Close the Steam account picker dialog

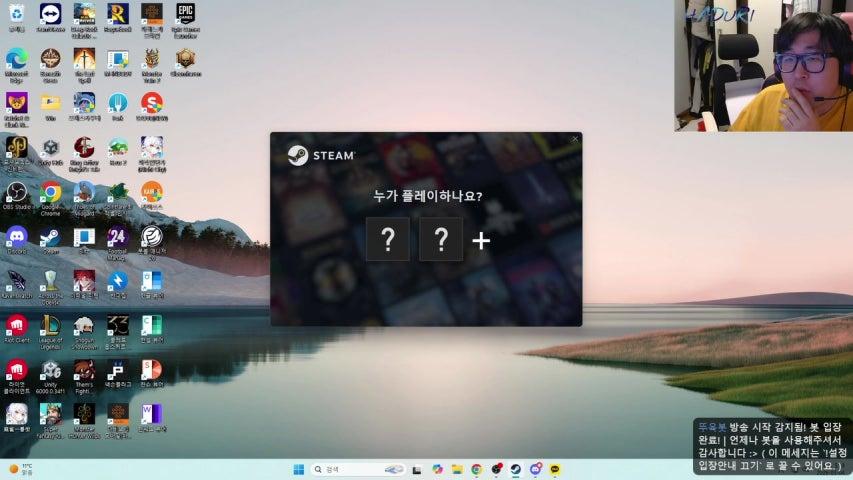[575, 139]
